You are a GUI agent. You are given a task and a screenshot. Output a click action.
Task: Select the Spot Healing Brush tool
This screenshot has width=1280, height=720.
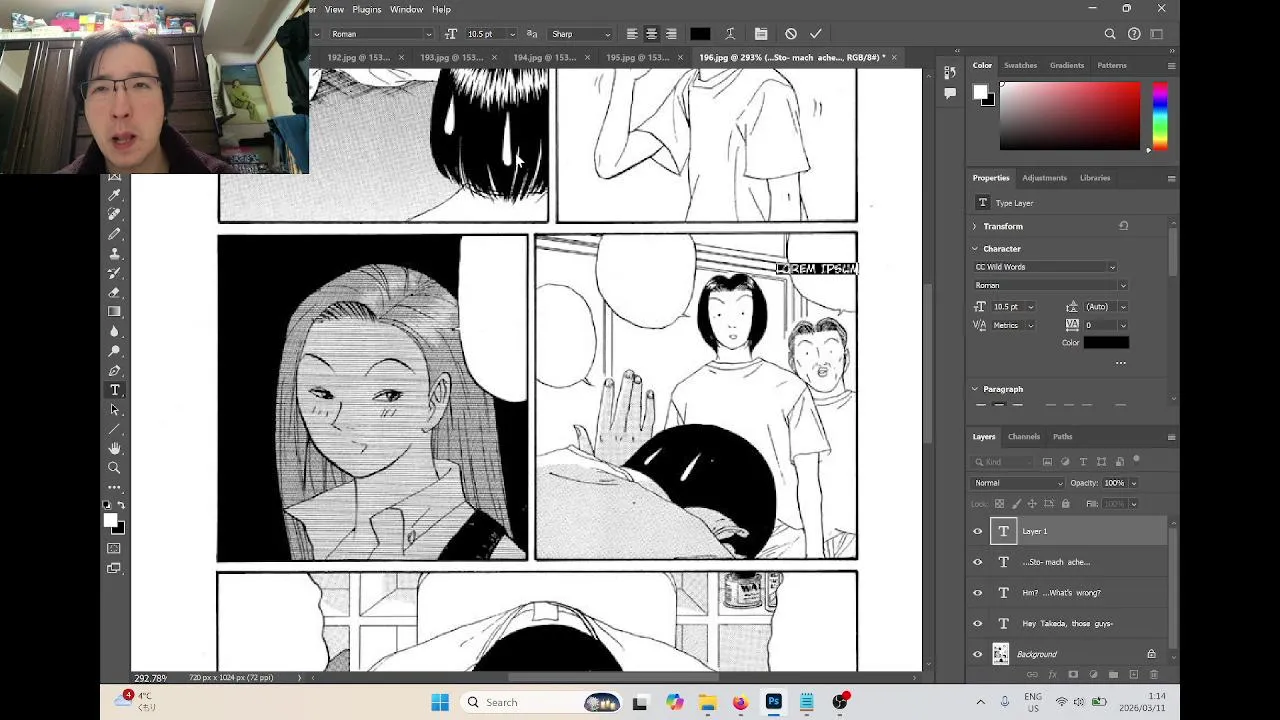[x=115, y=214]
